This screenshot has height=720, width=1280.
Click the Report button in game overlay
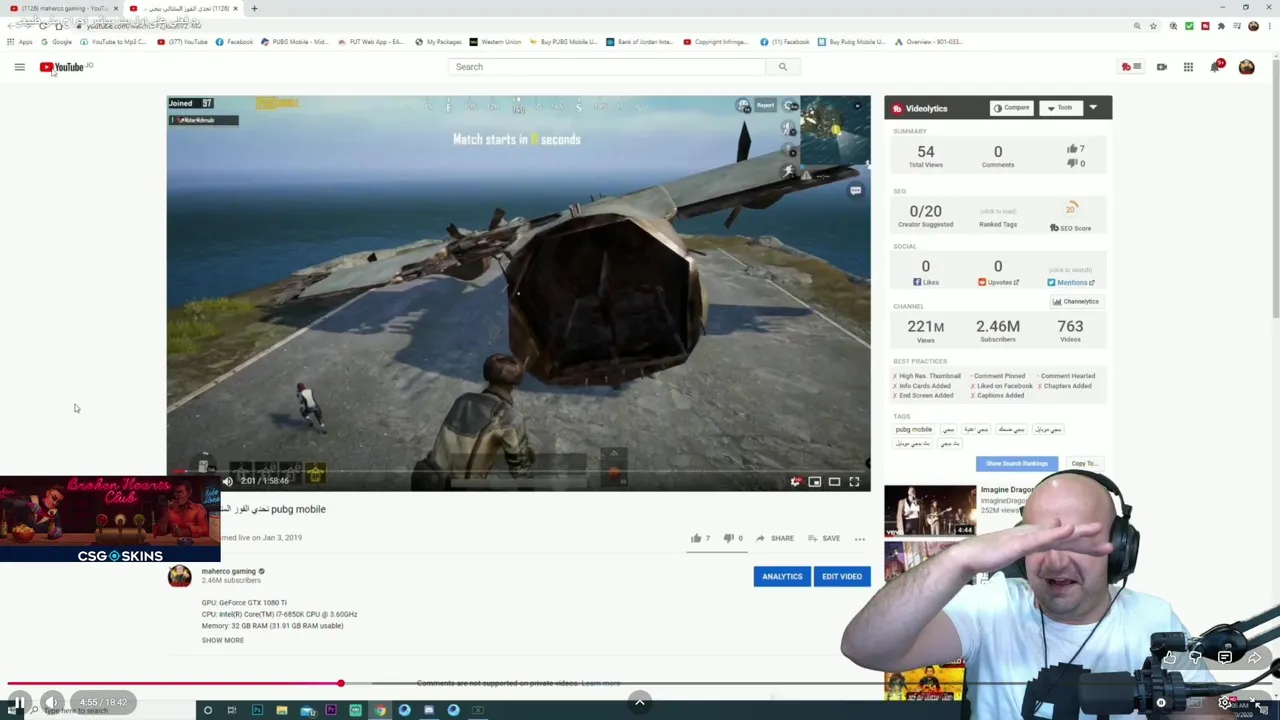765,105
